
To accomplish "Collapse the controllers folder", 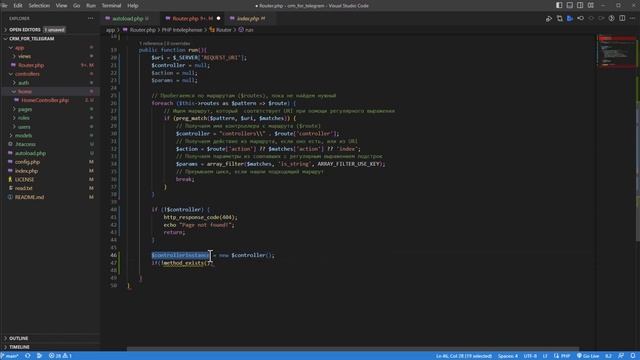I will [x=50, y=74].
